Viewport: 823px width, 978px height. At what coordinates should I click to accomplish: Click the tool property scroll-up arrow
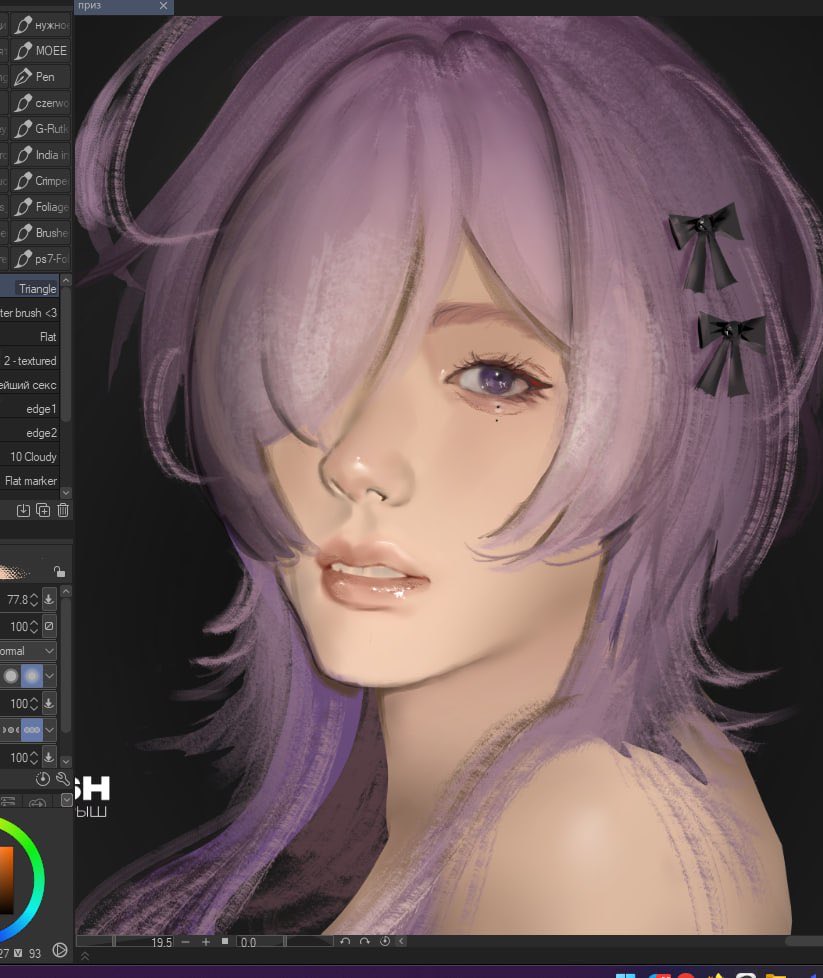point(66,590)
